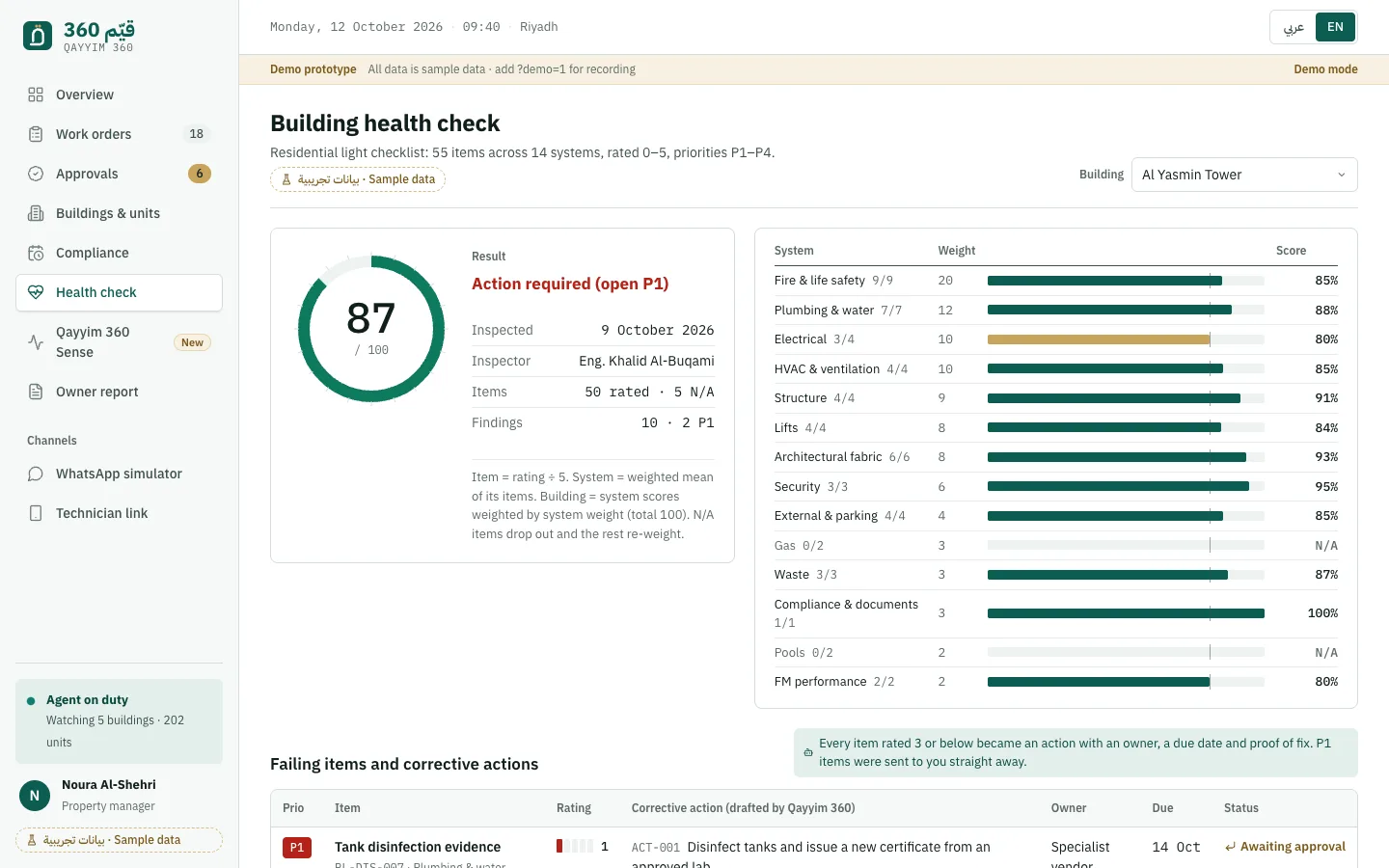1389x868 pixels.
Task: Click the Owner report document icon
Action: (x=36, y=392)
